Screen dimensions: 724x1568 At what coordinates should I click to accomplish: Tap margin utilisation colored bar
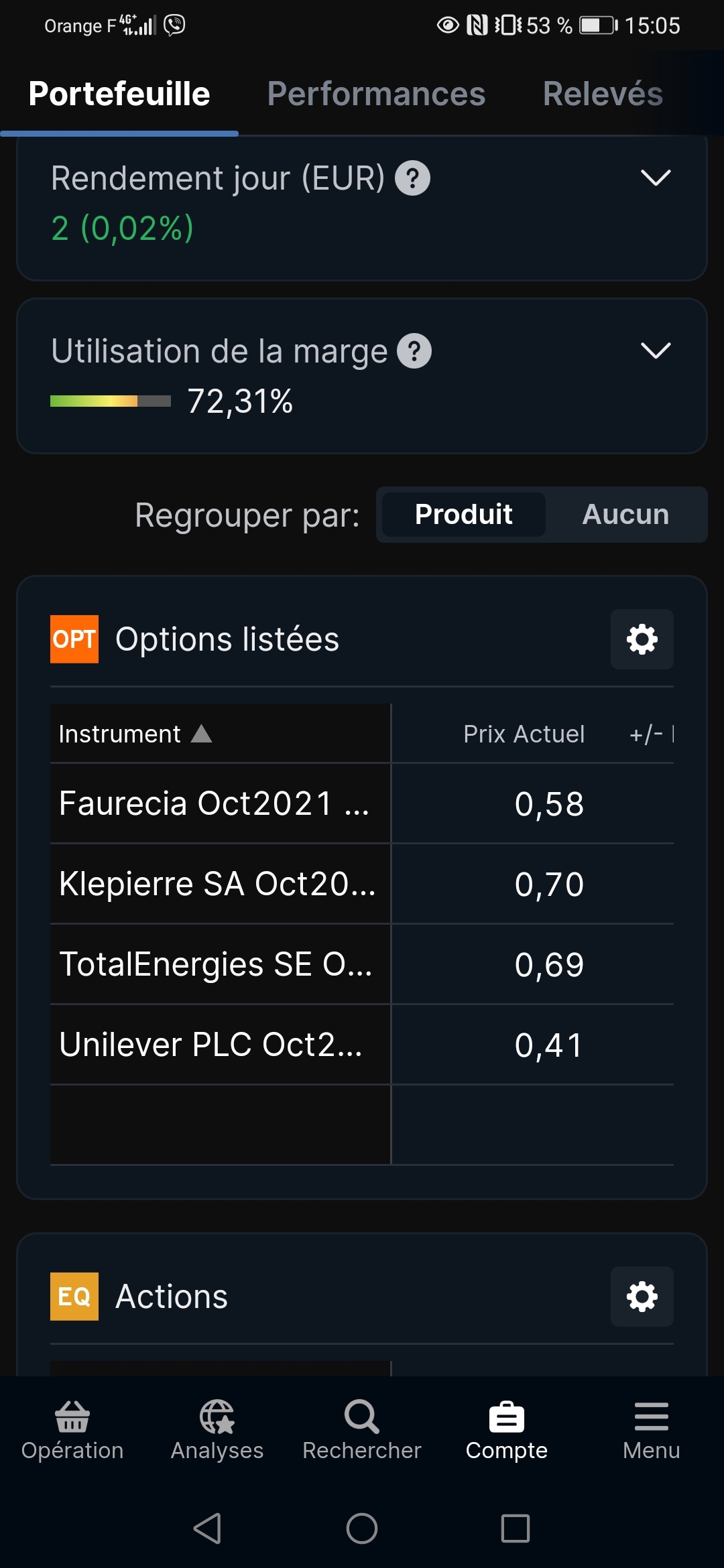click(111, 401)
